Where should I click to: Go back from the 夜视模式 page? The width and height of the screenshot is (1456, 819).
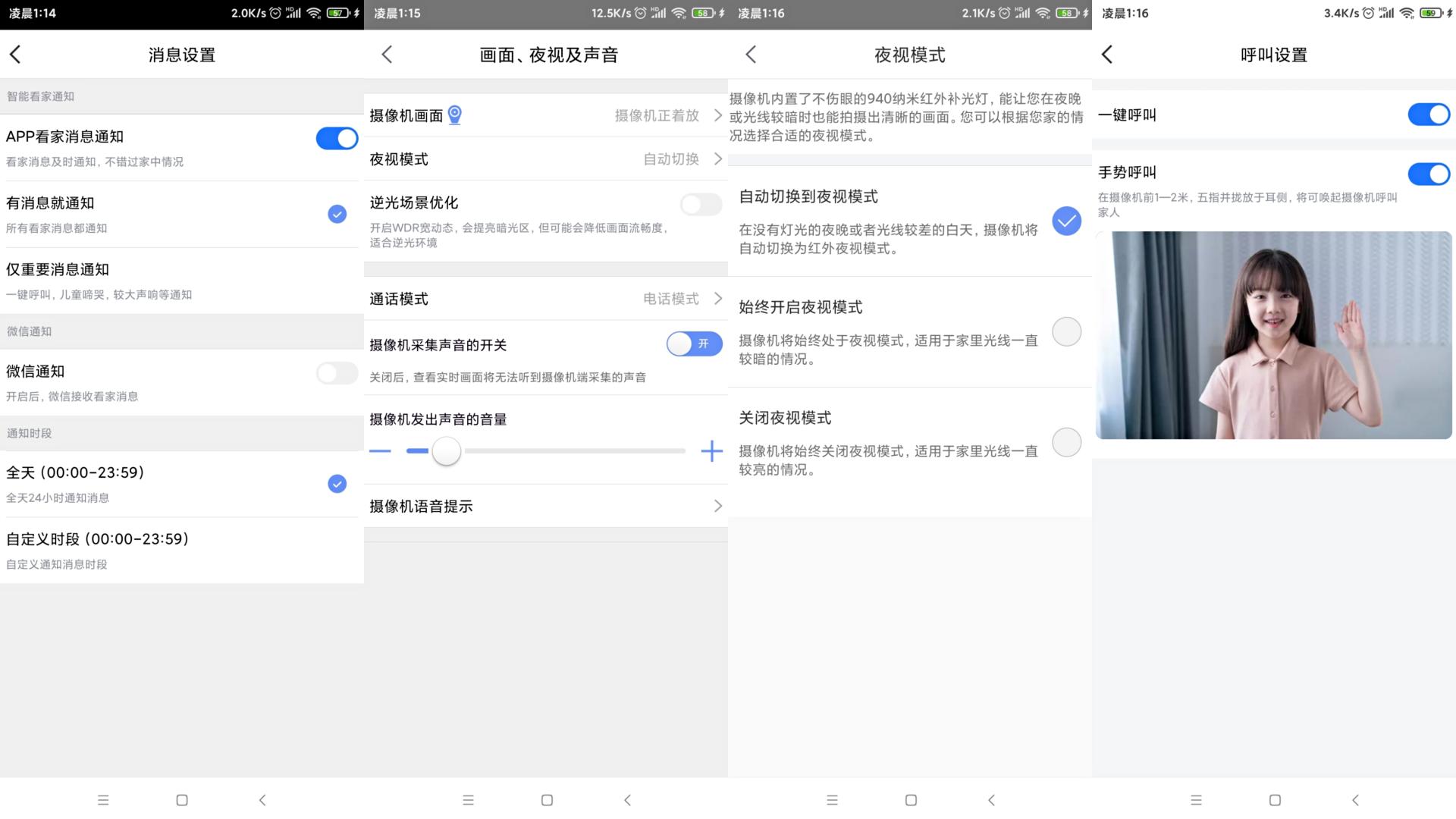pos(751,54)
